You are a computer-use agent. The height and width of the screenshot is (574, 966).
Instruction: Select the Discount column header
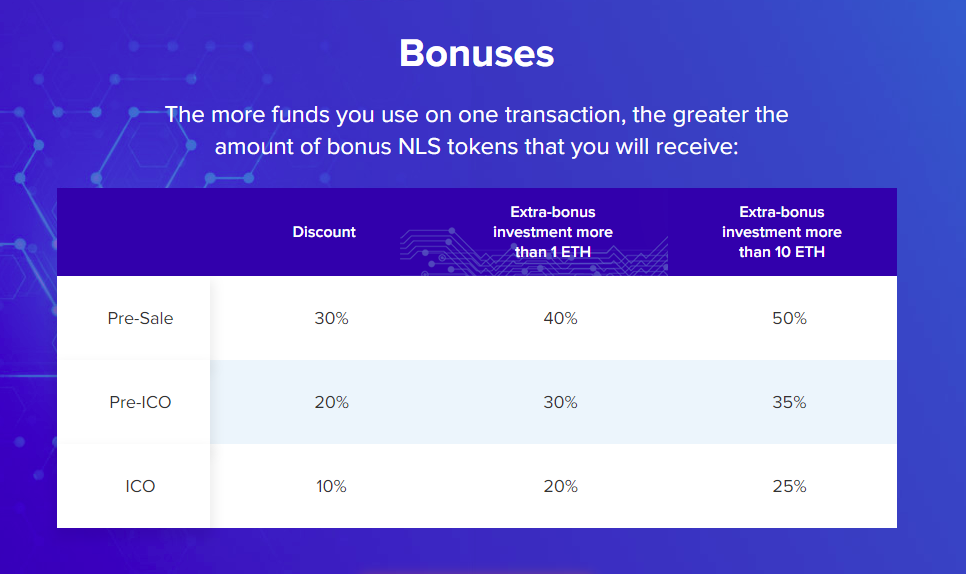click(324, 232)
